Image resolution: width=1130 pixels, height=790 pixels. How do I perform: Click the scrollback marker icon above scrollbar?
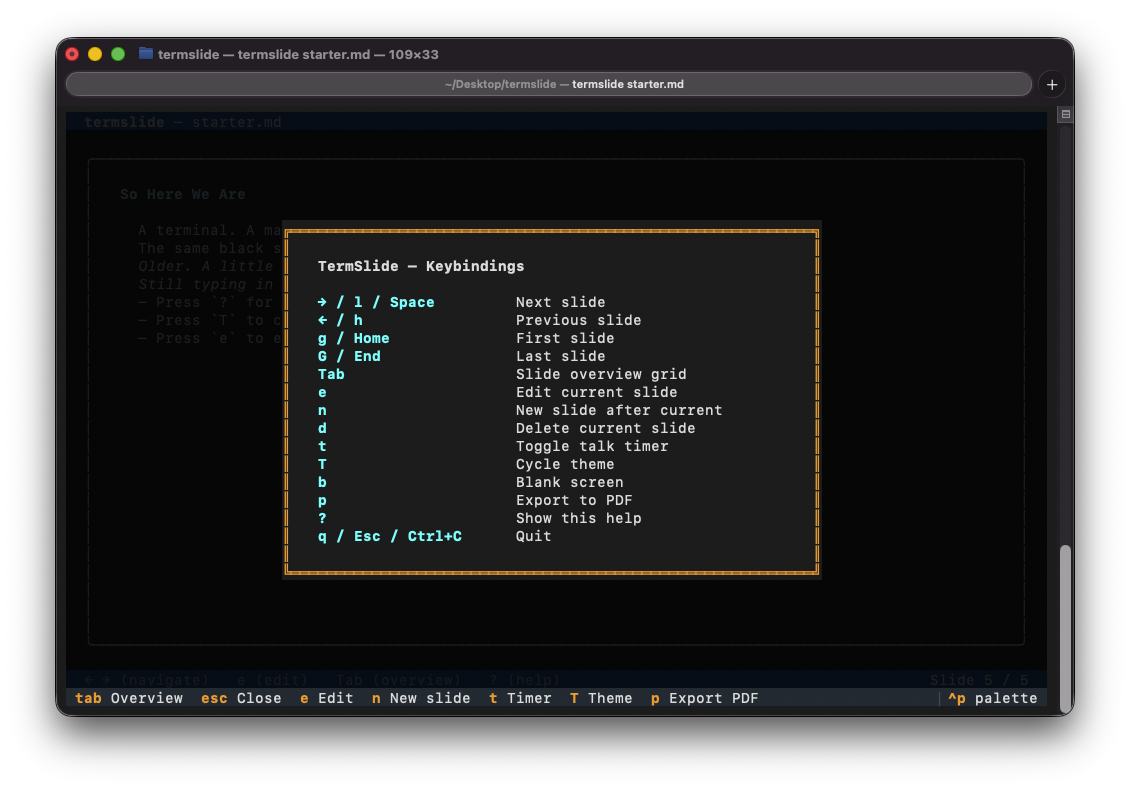pyautogui.click(x=1065, y=114)
